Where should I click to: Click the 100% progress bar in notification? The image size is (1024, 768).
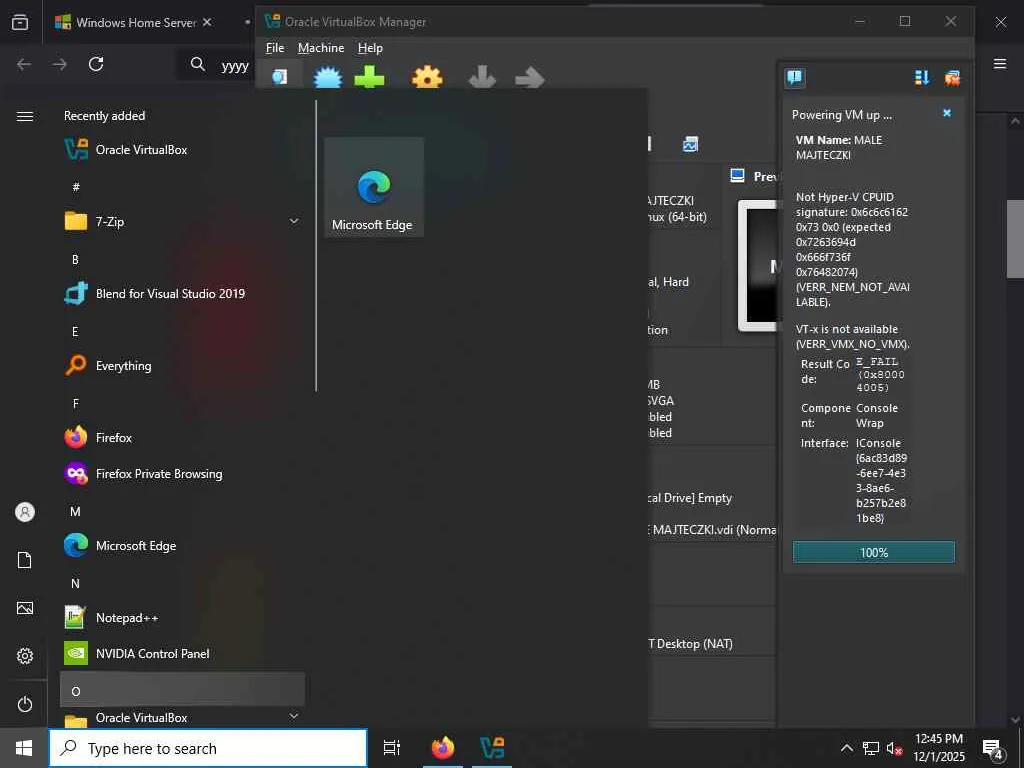tap(873, 552)
